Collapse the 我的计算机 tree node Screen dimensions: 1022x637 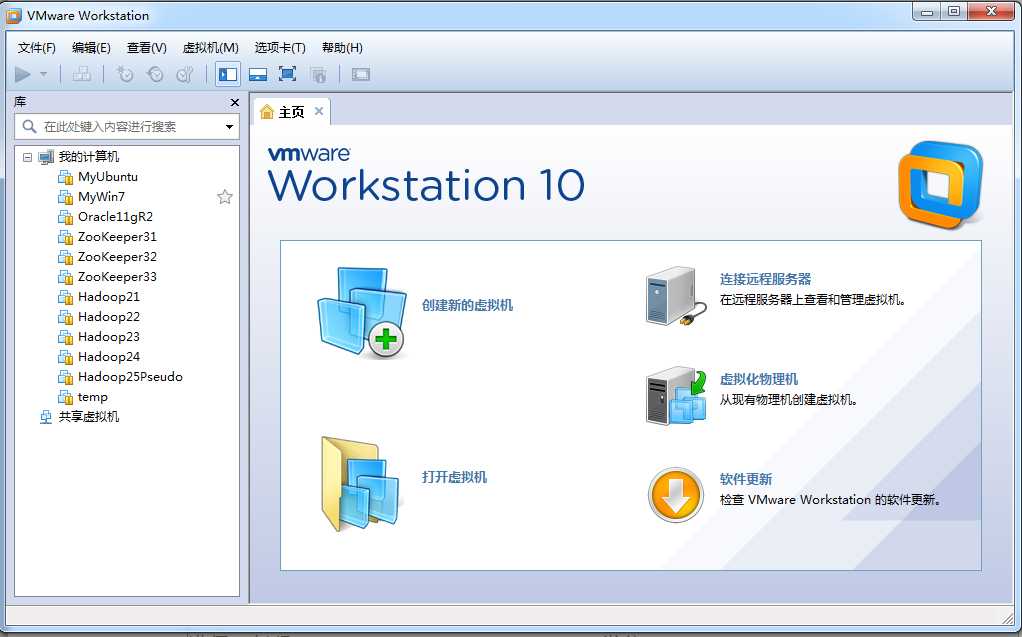[27, 157]
